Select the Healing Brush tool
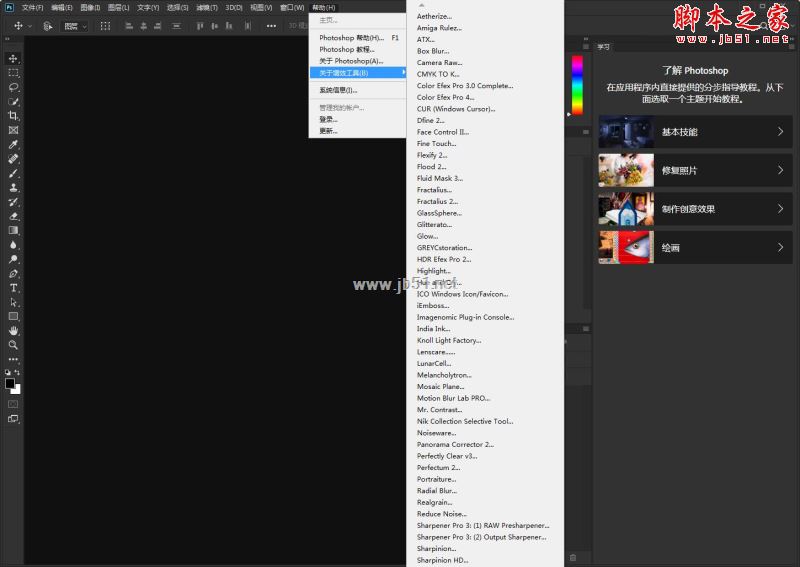The width and height of the screenshot is (800, 567). pos(13,159)
